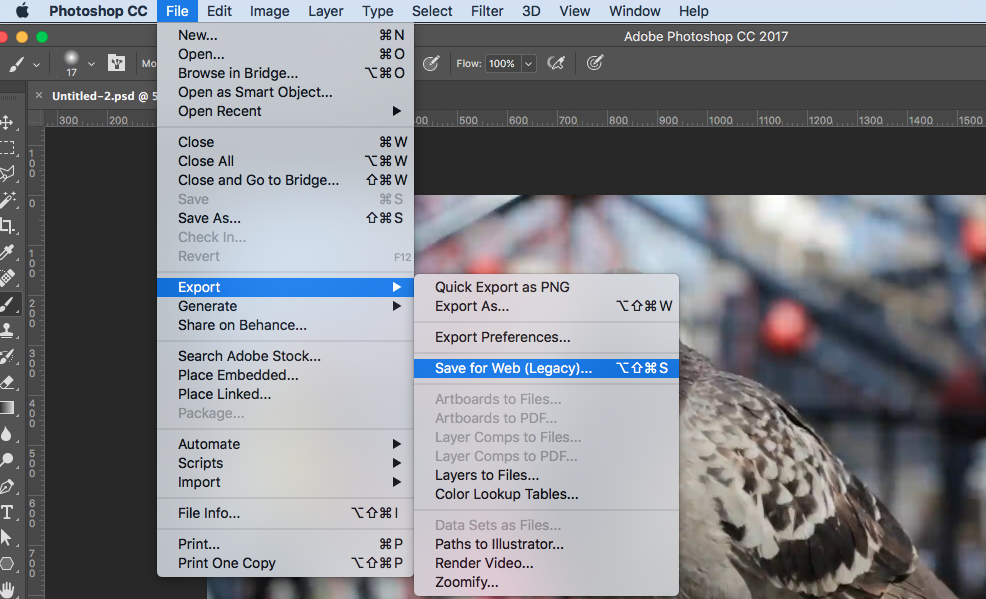Select the Clone Stamp tool
Image resolution: width=986 pixels, height=599 pixels.
coord(8,330)
